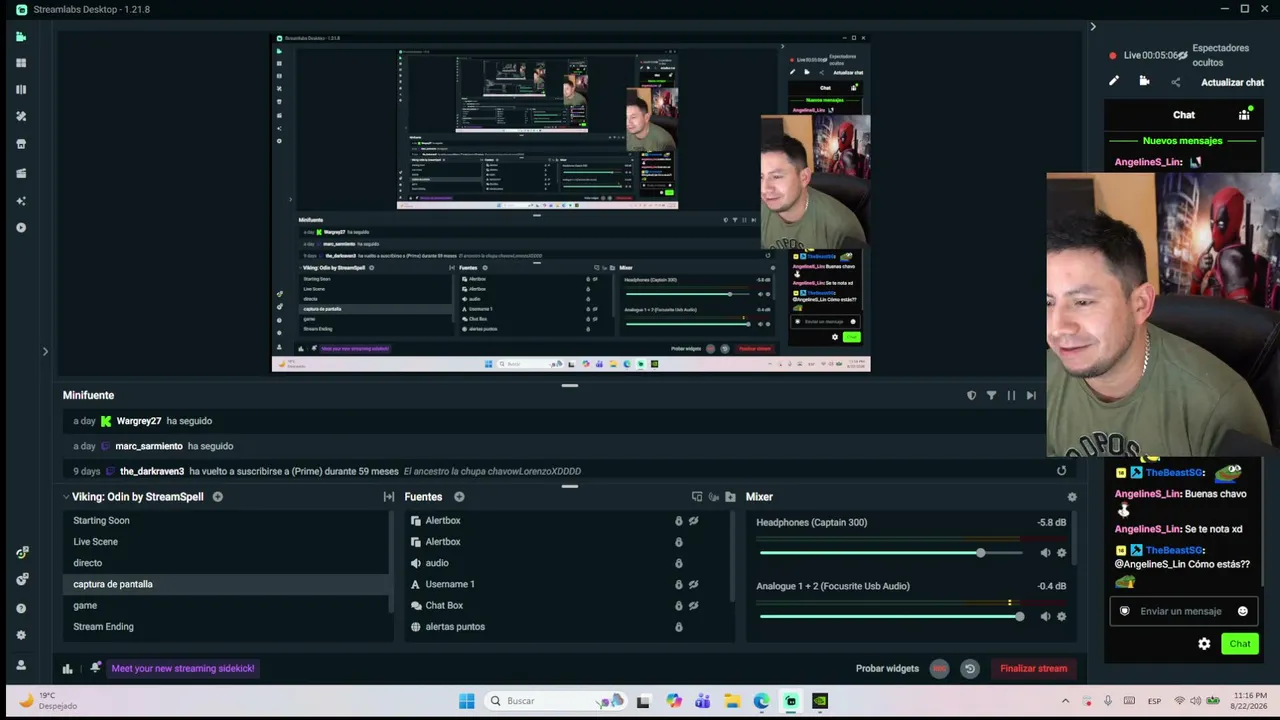Screen dimensions: 1280x720
Task: Pause the Minifuente alert queue
Action: 1011,396
